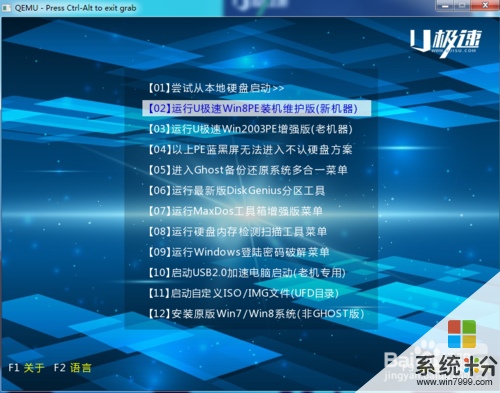Maximize the QEMU window

[x=463, y=5]
